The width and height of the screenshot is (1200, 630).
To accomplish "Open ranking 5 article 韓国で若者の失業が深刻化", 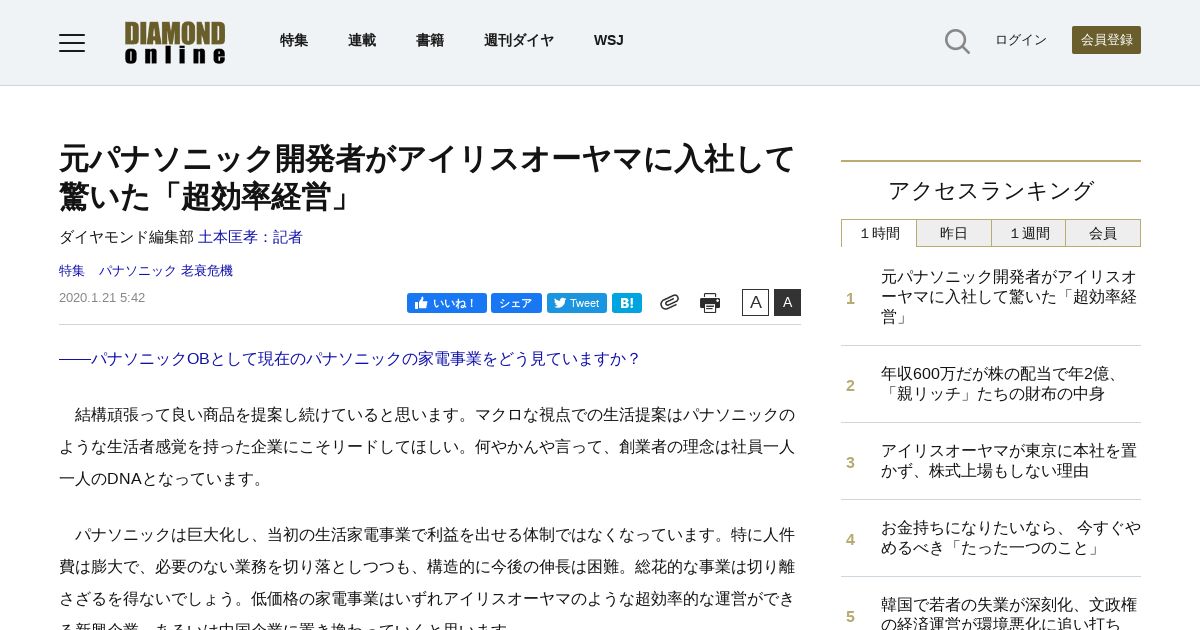I will pyautogui.click(x=1009, y=612).
